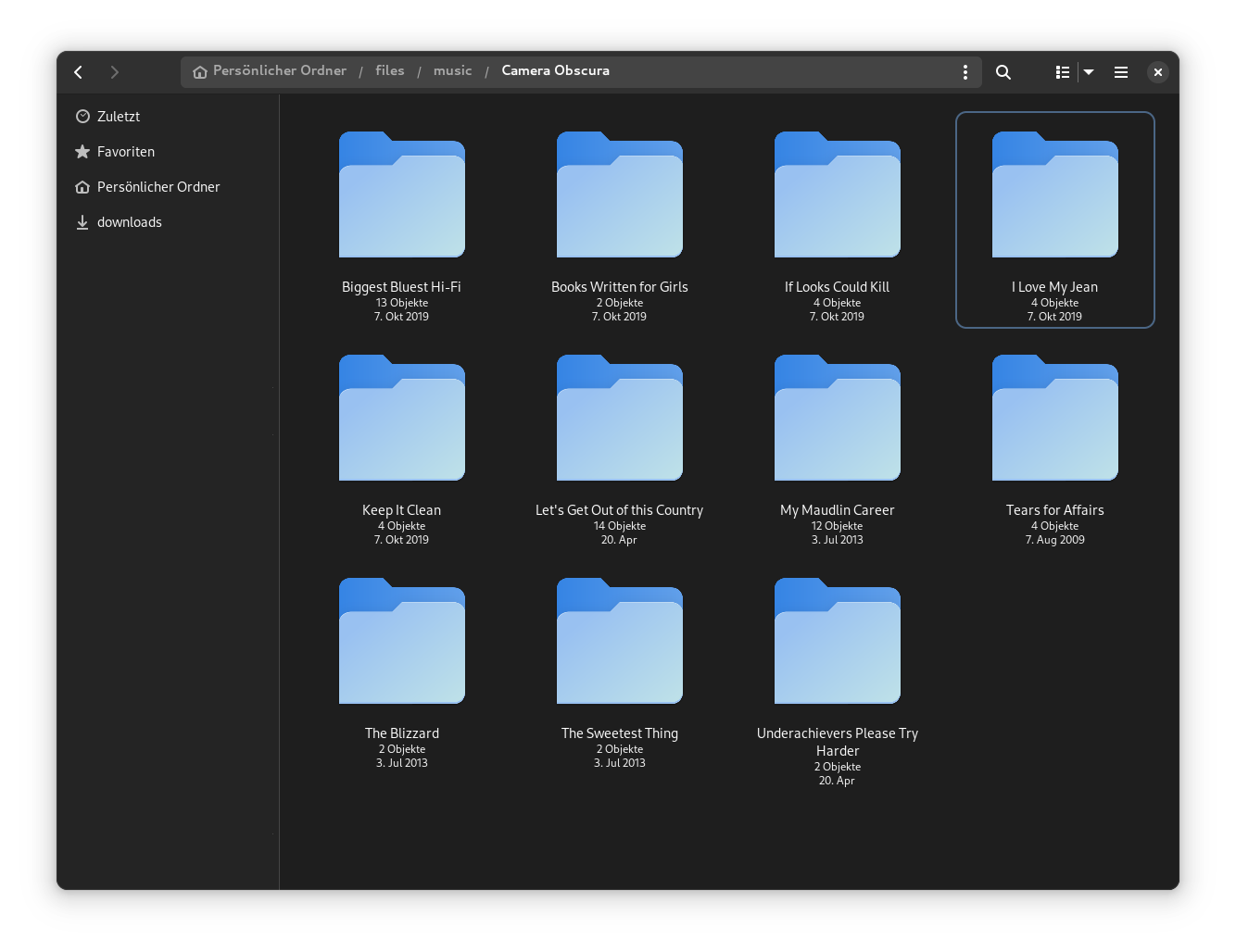Select Let's Get Out of this Country folder icon

point(620,418)
